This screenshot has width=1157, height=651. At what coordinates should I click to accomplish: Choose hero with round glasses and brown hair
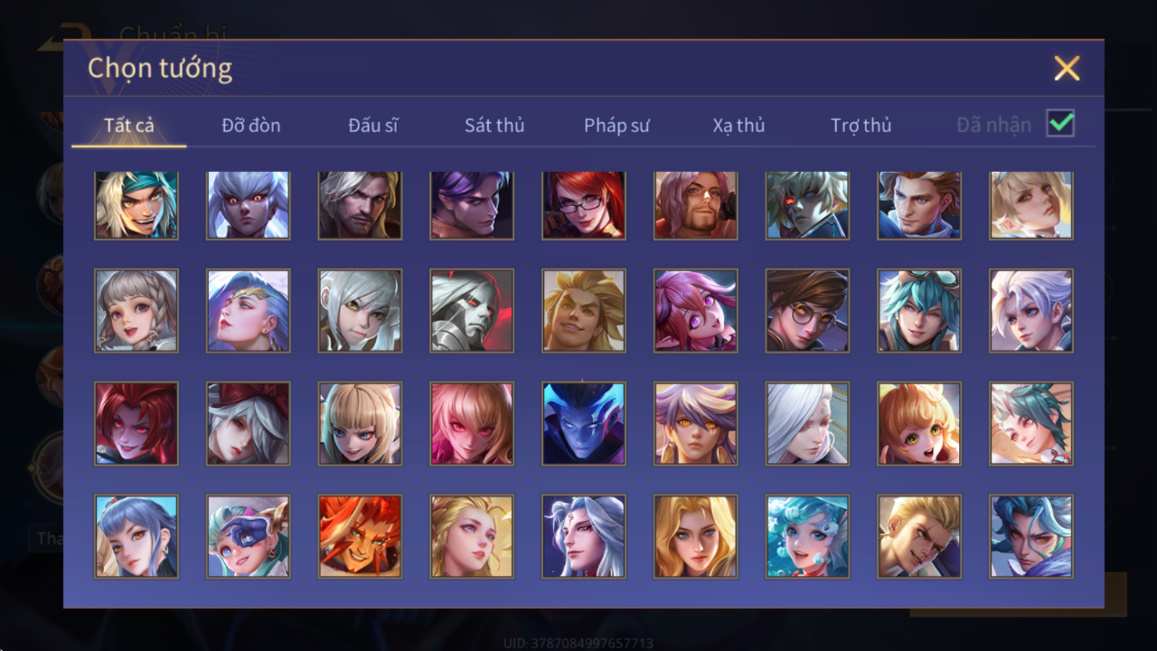[807, 311]
